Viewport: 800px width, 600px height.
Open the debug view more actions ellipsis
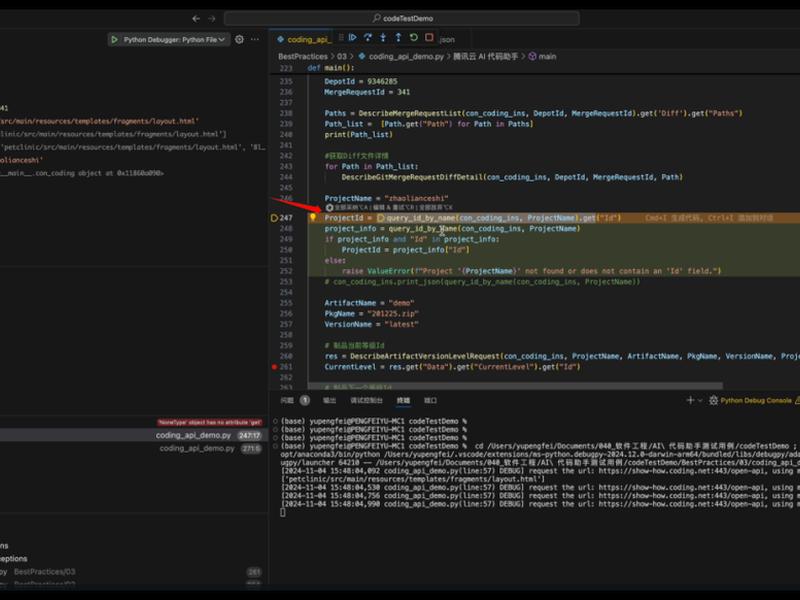[x=255, y=39]
